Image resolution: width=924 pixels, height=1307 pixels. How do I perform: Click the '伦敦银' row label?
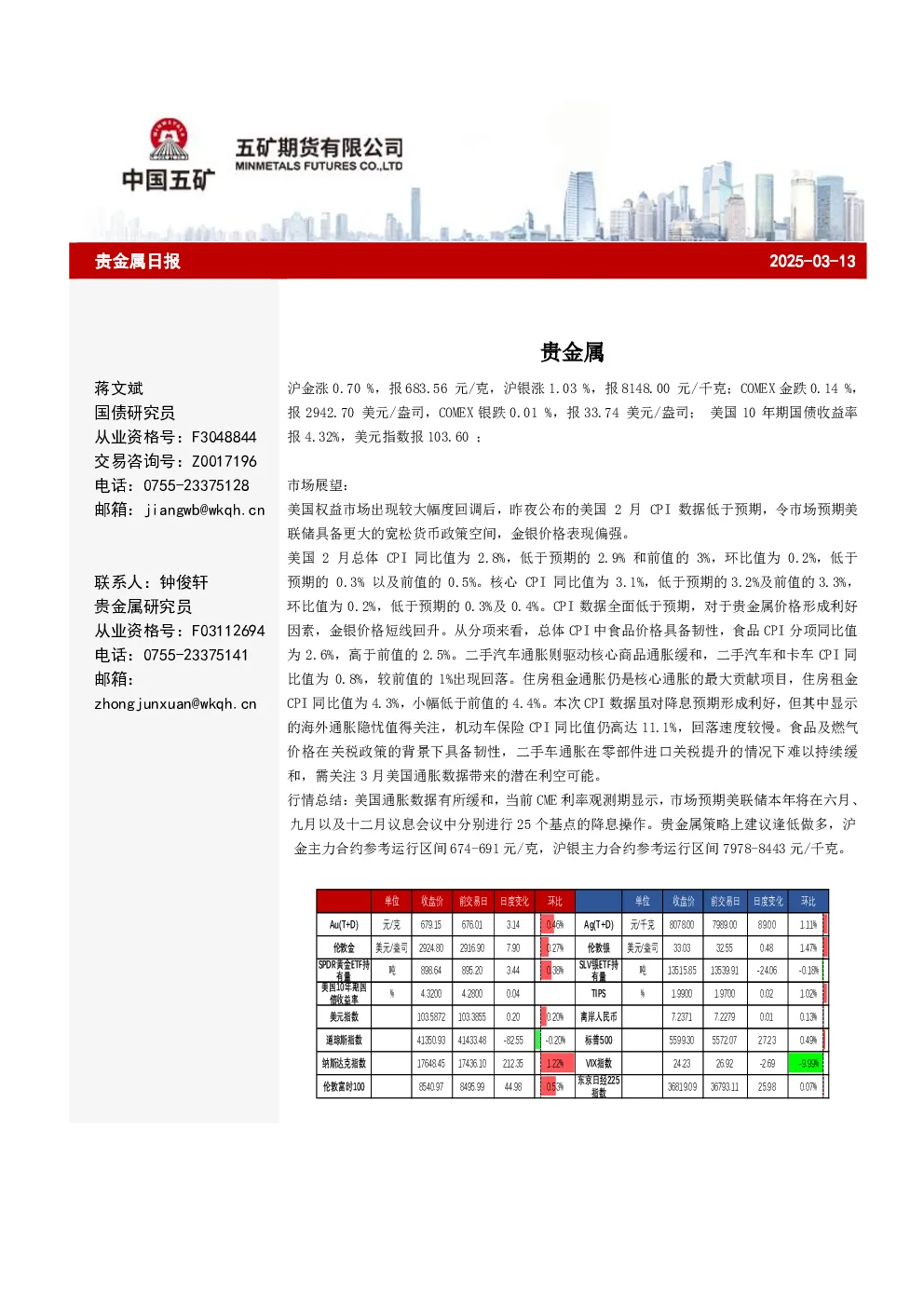coord(598,947)
